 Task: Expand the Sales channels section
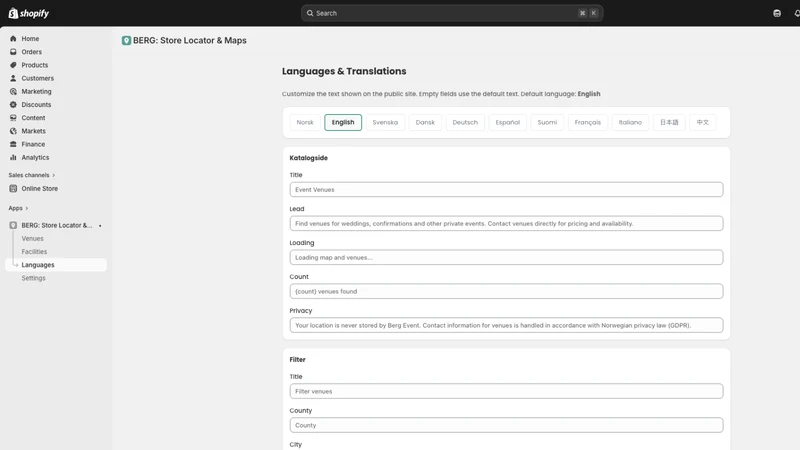click(x=32, y=176)
